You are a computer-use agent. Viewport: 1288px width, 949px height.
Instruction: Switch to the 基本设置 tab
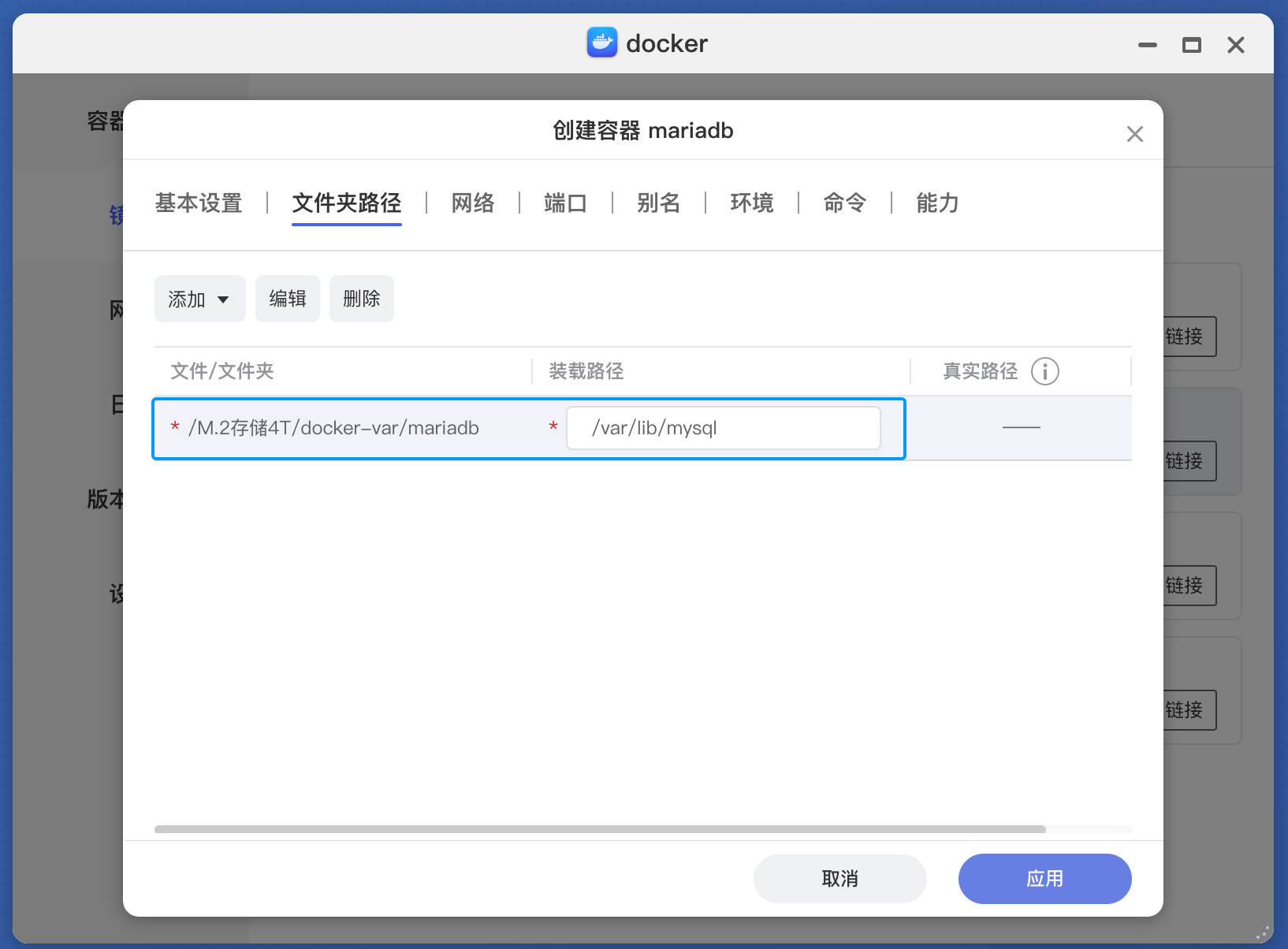tap(199, 203)
